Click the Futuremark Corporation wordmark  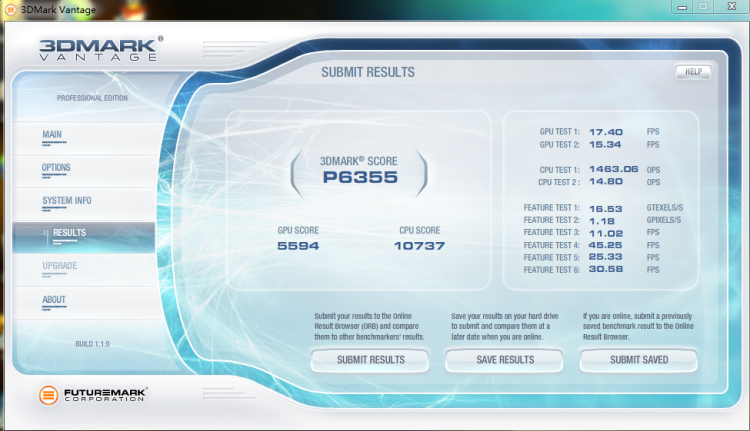105,395
